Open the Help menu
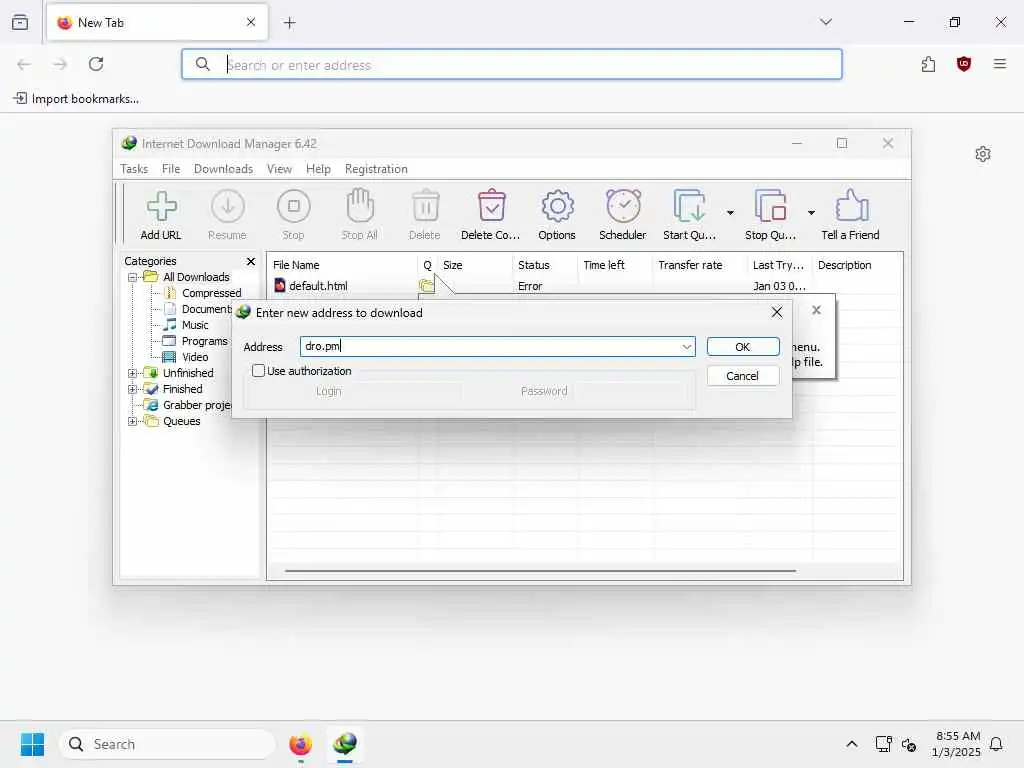The width and height of the screenshot is (1024, 768). 318,169
